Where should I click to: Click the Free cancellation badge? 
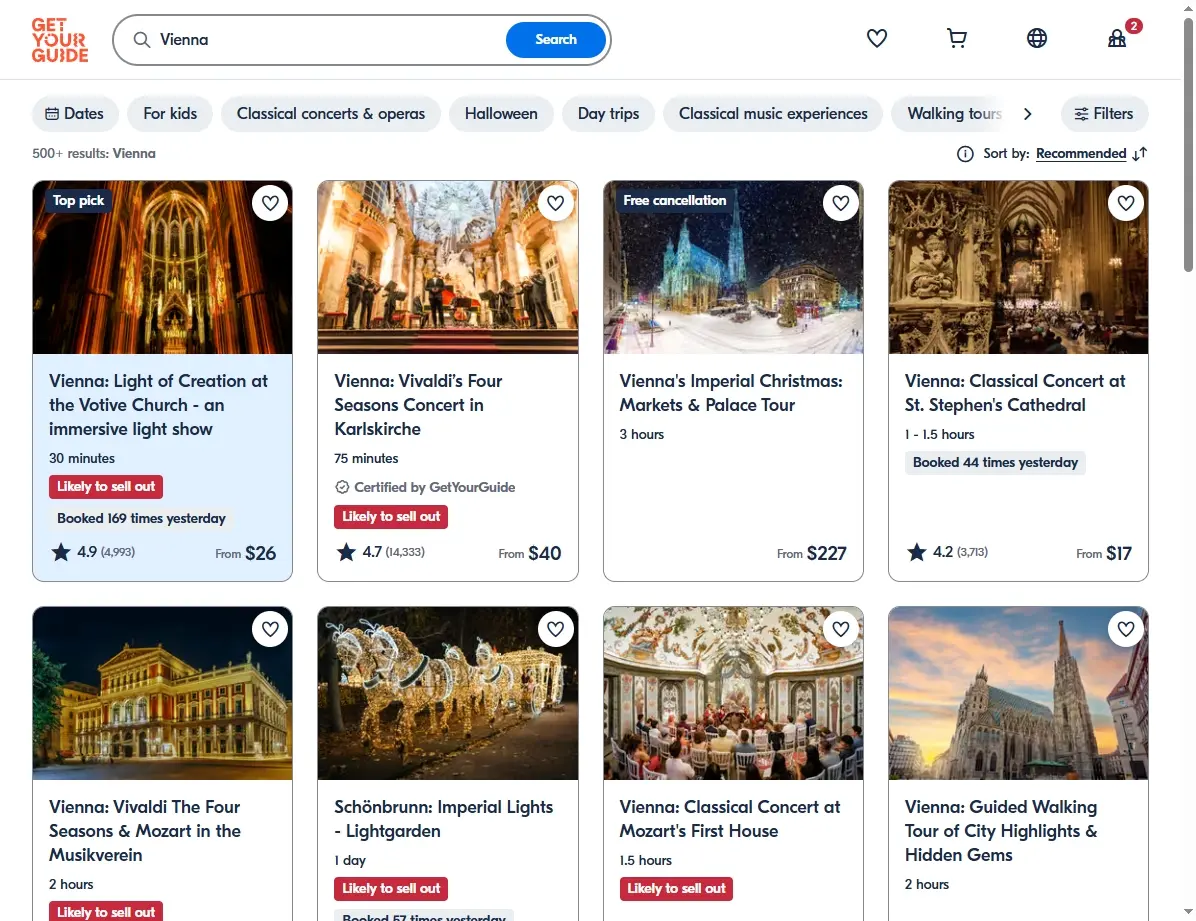point(674,201)
